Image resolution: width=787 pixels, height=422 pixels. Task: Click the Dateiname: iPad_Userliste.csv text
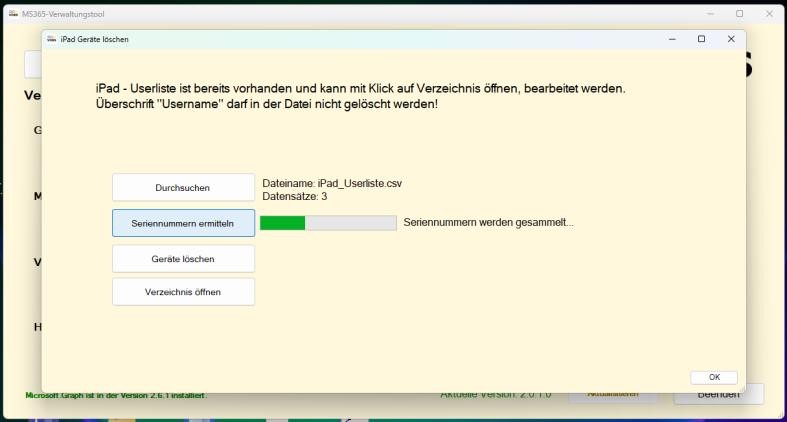(332, 184)
